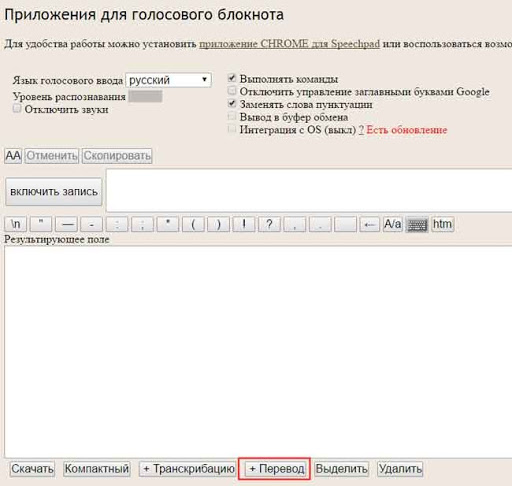Screen dimensions: 512x486
Task: Open the приложение CHROME для Speechpad link
Action: (289, 44)
